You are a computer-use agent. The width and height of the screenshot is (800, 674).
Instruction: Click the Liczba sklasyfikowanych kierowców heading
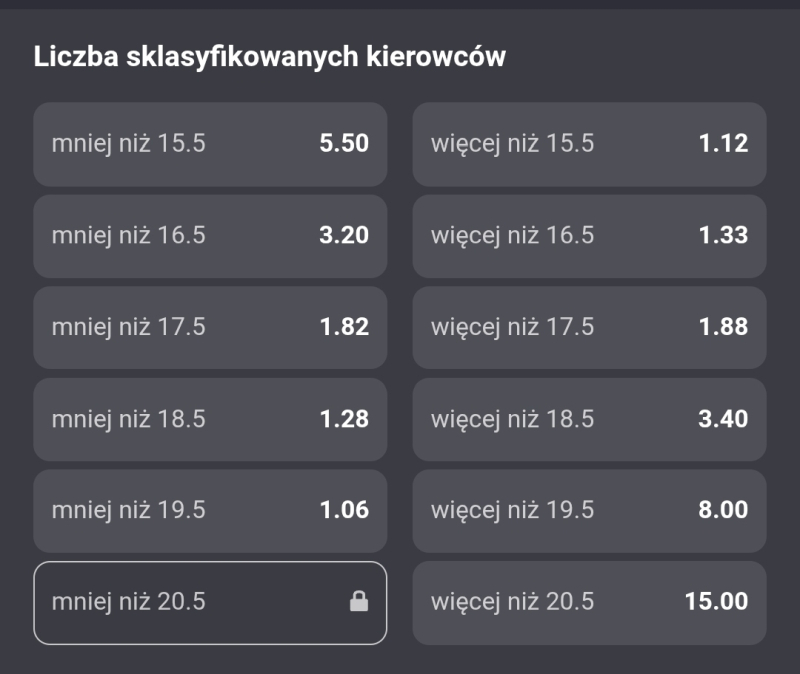270,57
